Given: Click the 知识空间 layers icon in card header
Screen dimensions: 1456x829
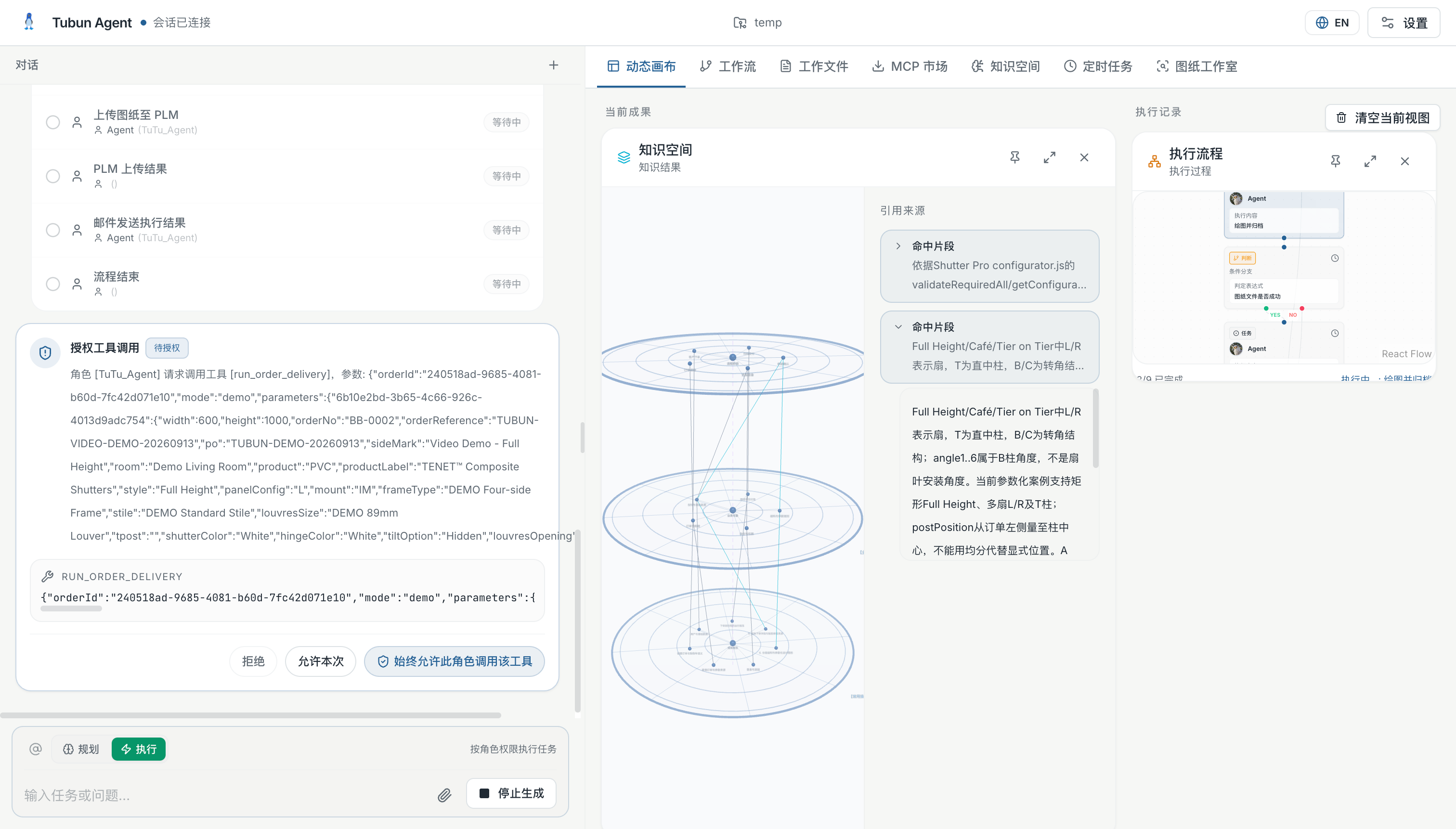Looking at the screenshot, I should click(x=624, y=157).
